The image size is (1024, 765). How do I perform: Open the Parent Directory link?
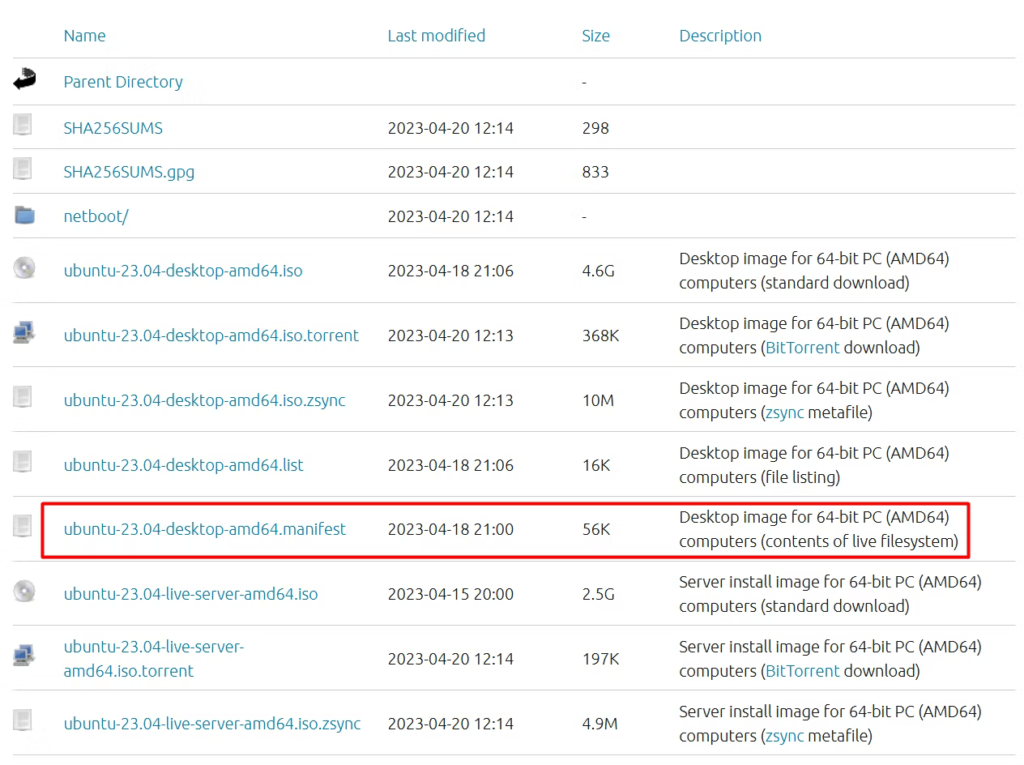pos(123,82)
